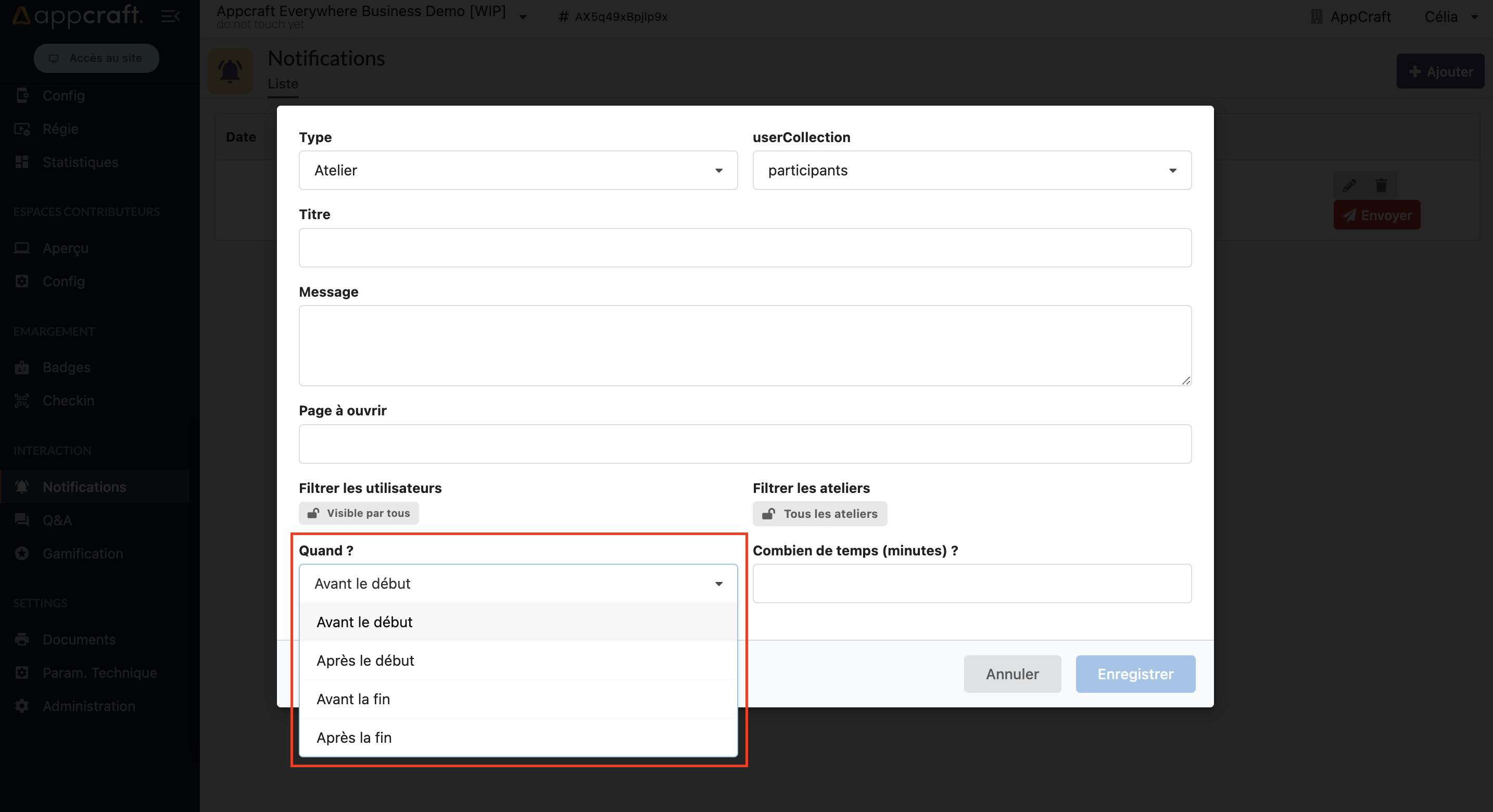Pick the Après la fin option
The image size is (1493, 812).
pyautogui.click(x=354, y=738)
